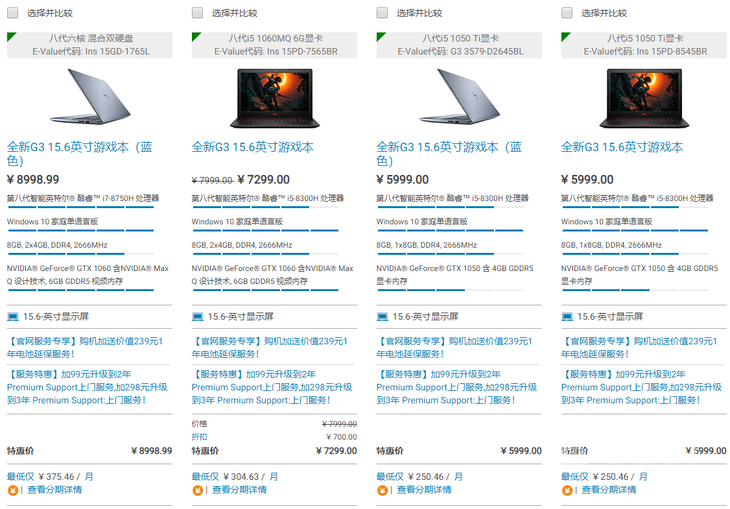The image size is (730, 509).
Task: Tick compare checkbox for Ins 15PD-7565BR laptop
Action: click(197, 13)
